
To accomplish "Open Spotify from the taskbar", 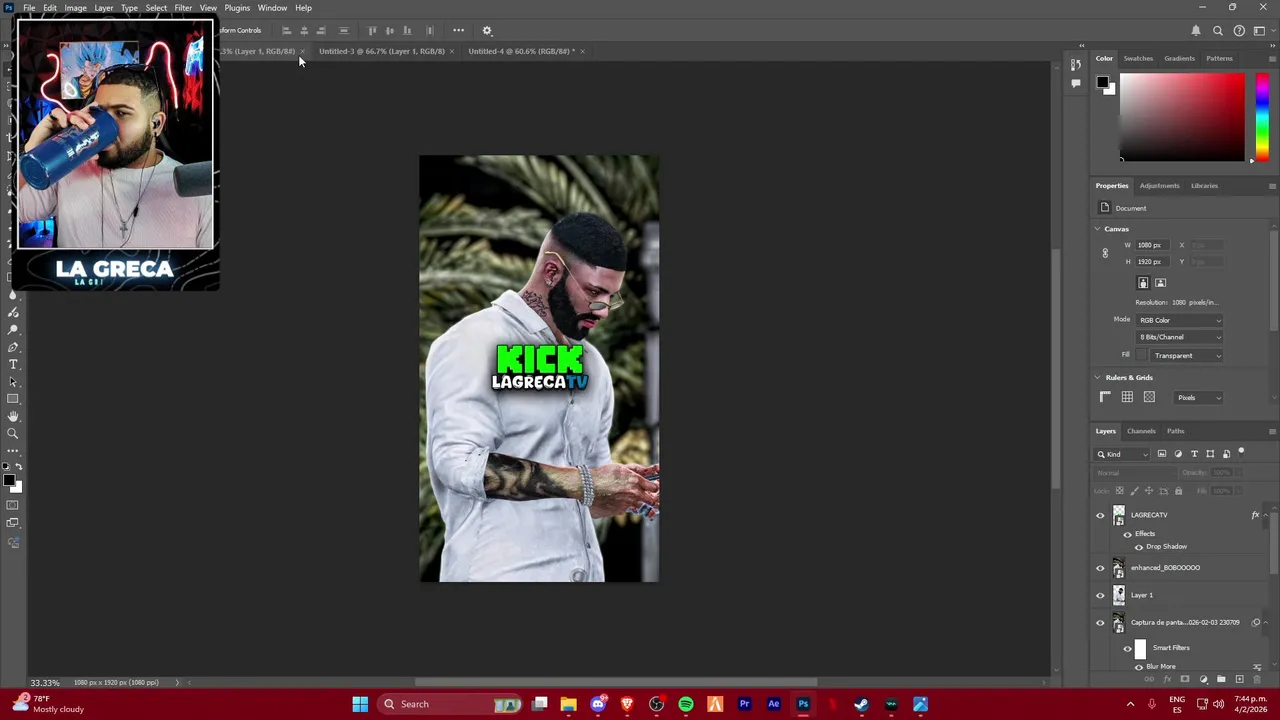I will pyautogui.click(x=686, y=704).
